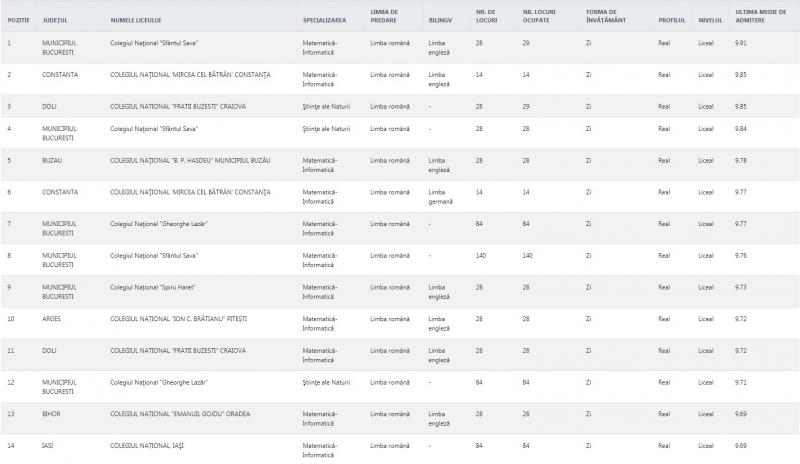Select "ION C. BRĂTIANU" Pitești school entry
Screen dimensions: 800x464
pyautogui.click(x=178, y=319)
